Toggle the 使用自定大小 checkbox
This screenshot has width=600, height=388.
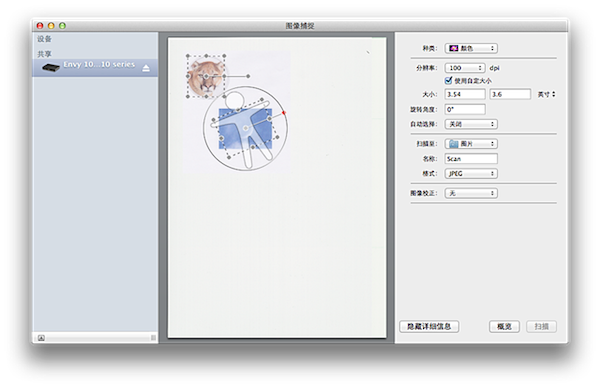click(x=448, y=80)
